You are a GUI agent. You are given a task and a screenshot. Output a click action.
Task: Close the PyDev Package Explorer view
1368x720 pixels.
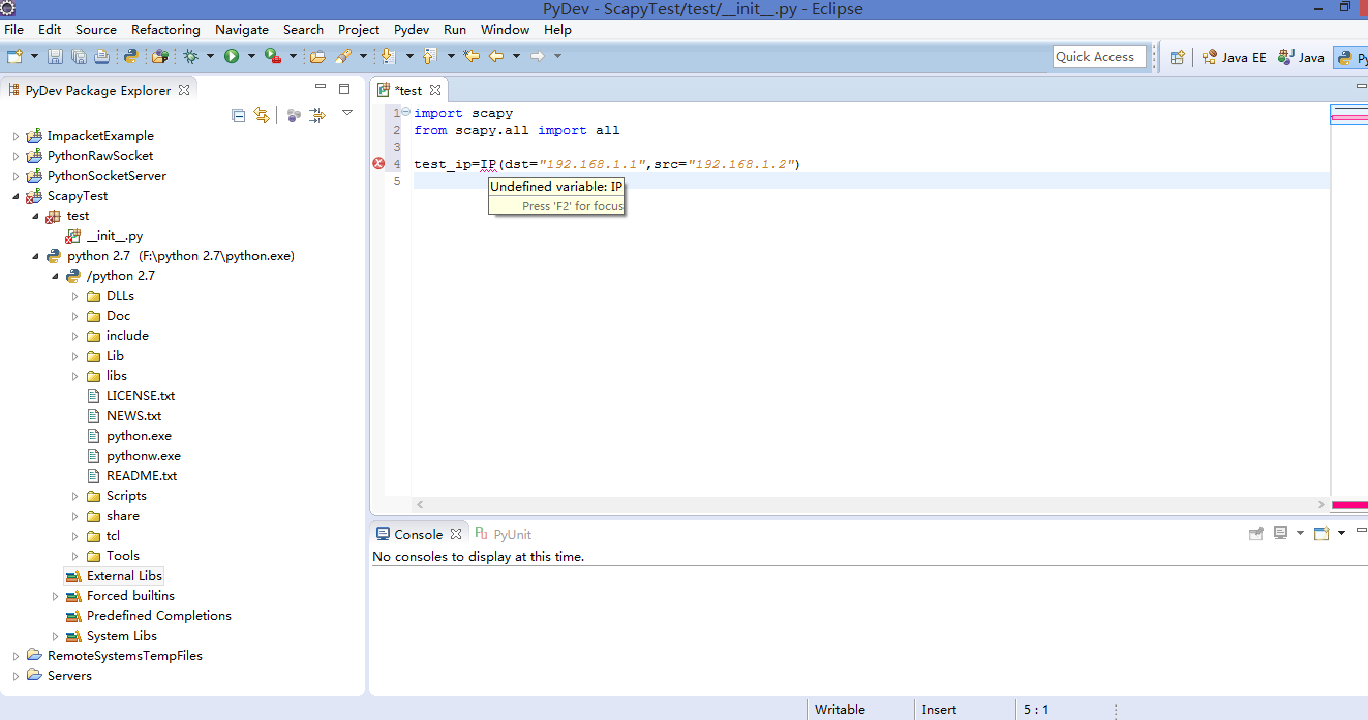point(184,90)
